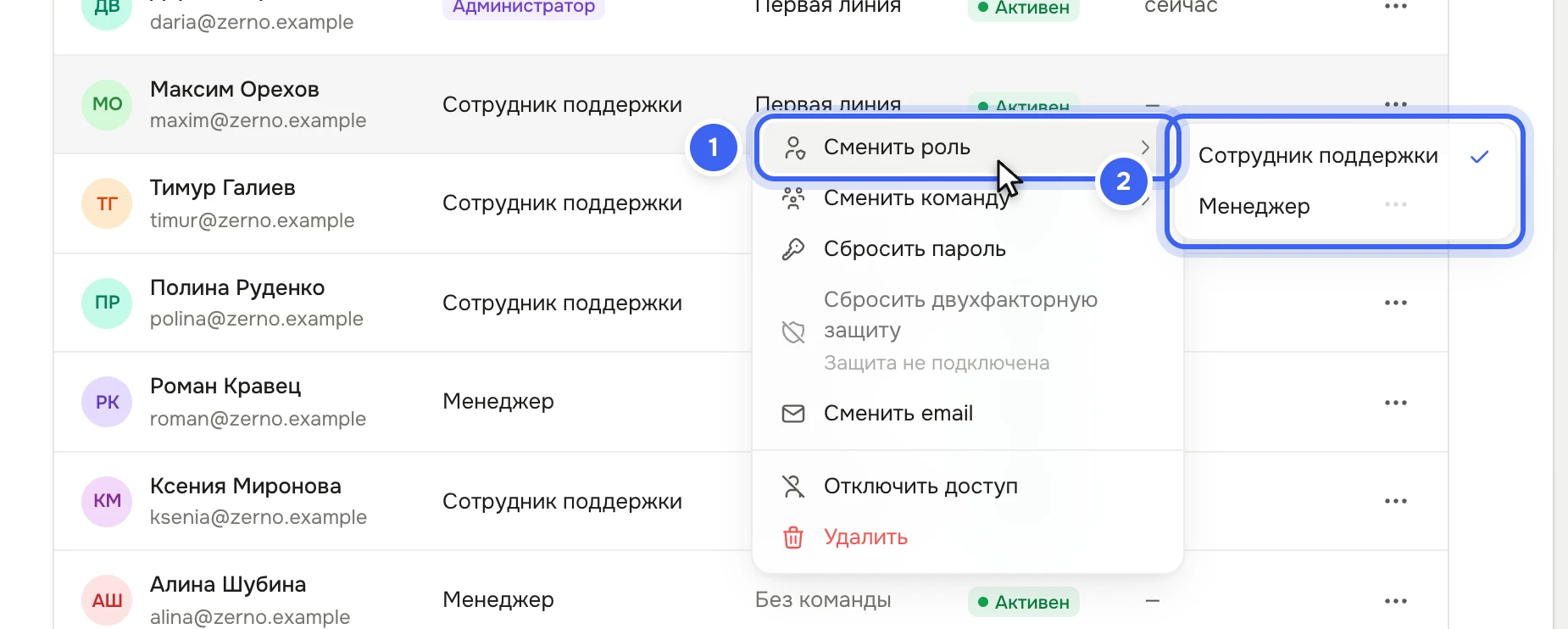
Task: Click the «Активен» status on daria@zerno.example row
Action: pos(1024,8)
